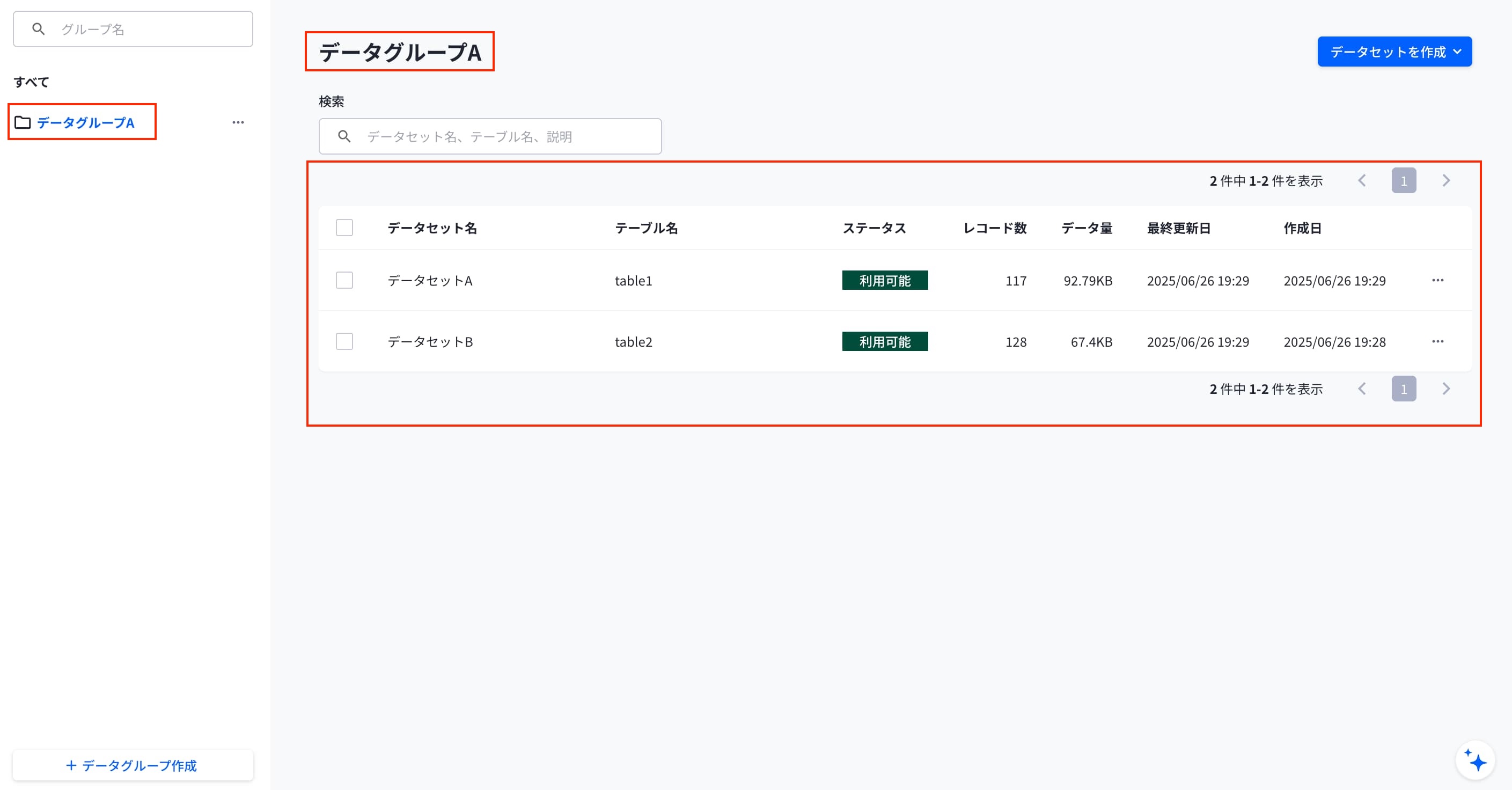Go to previous page in top pagination
This screenshot has height=790, width=1512.
click(1362, 180)
